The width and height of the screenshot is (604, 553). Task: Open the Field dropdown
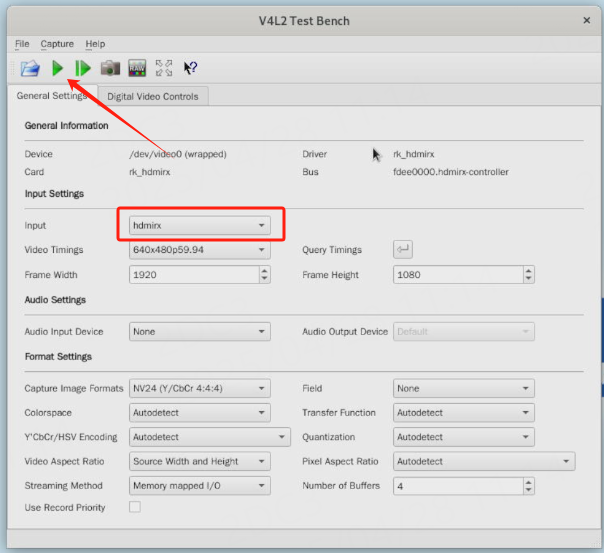pyautogui.click(x=464, y=388)
